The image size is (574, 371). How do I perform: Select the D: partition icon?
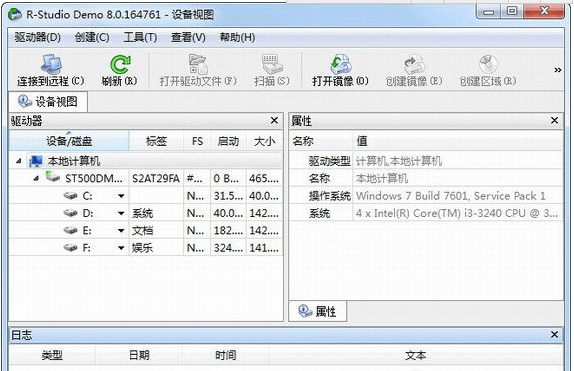click(x=70, y=213)
